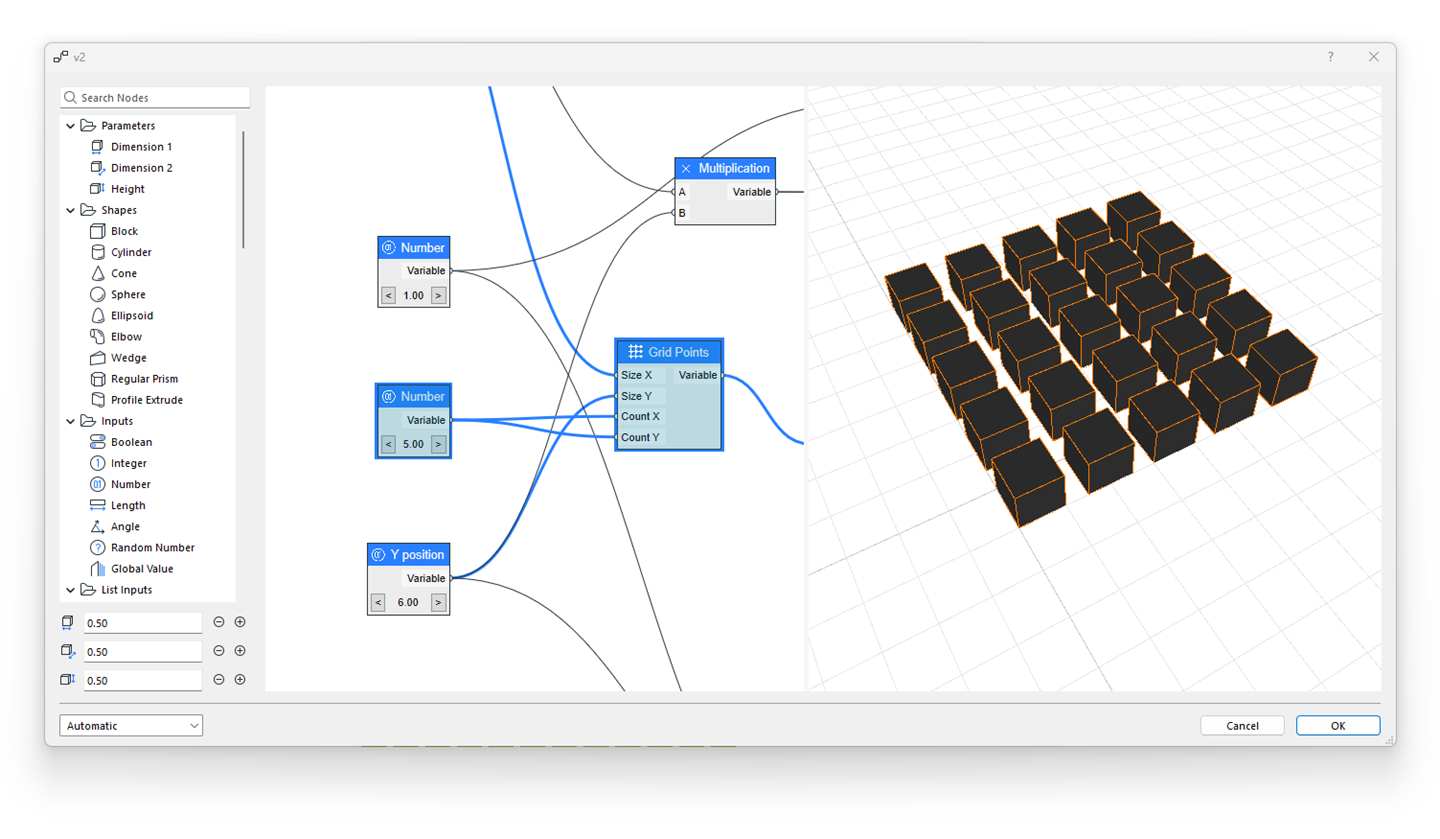Click the Search Nodes field
The height and width of the screenshot is (839, 1440).
[155, 98]
